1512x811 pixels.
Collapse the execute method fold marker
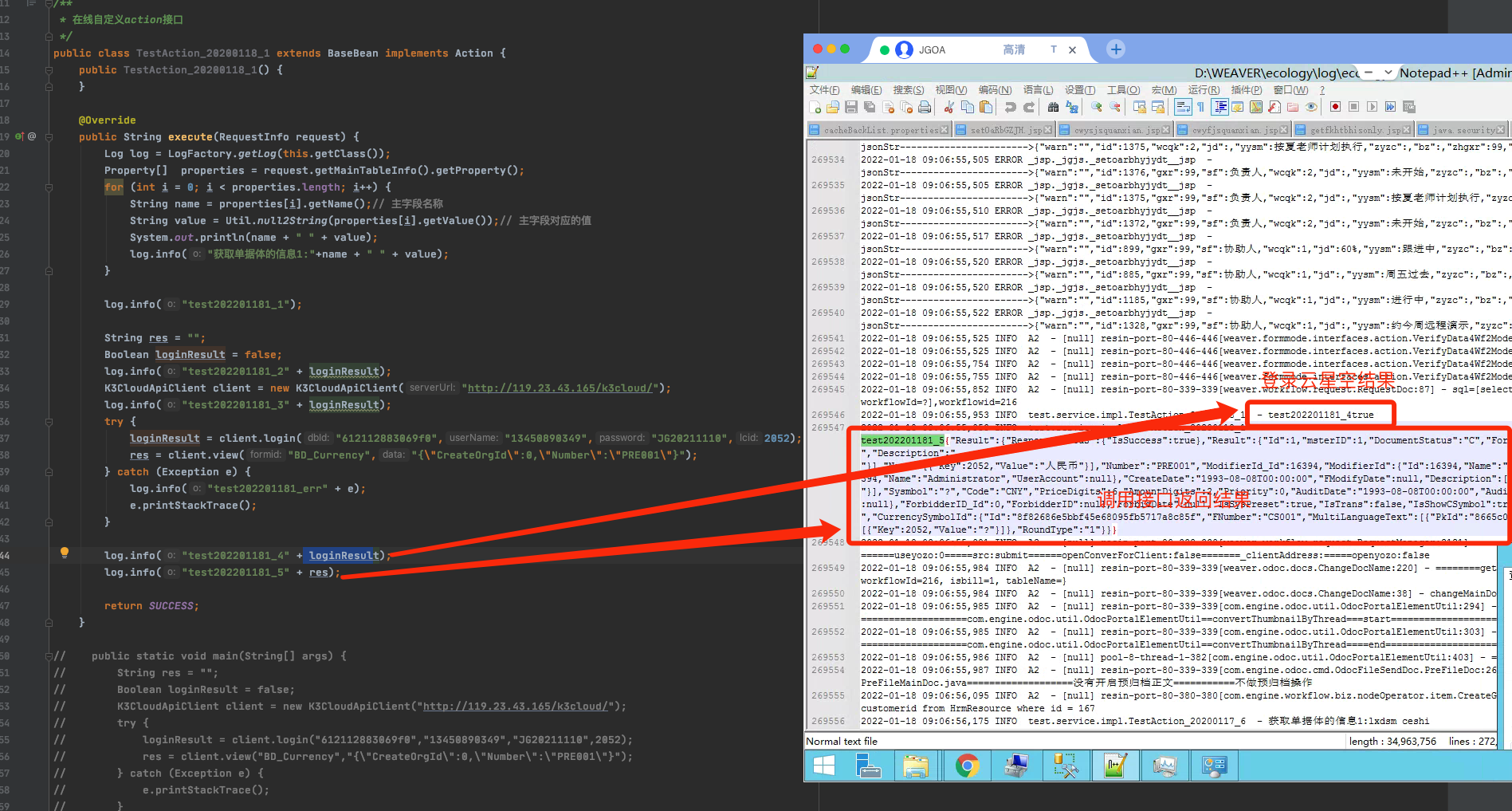click(49, 136)
